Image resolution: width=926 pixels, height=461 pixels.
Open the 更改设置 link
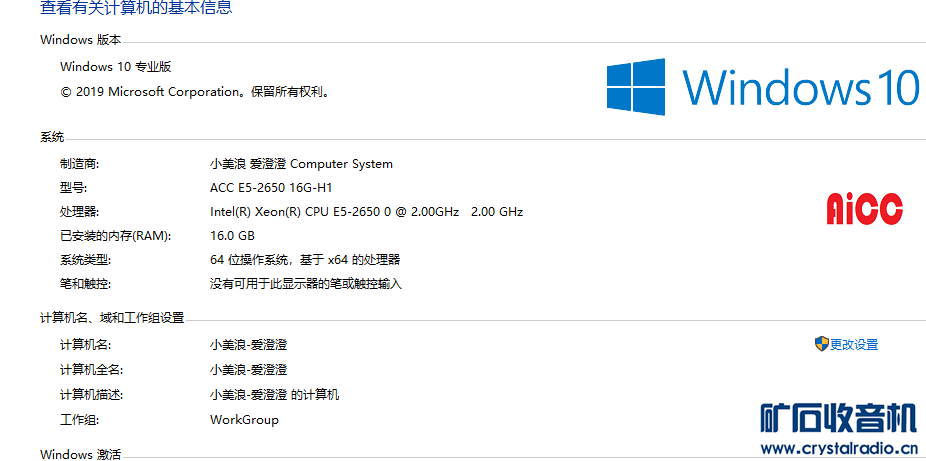click(854, 345)
